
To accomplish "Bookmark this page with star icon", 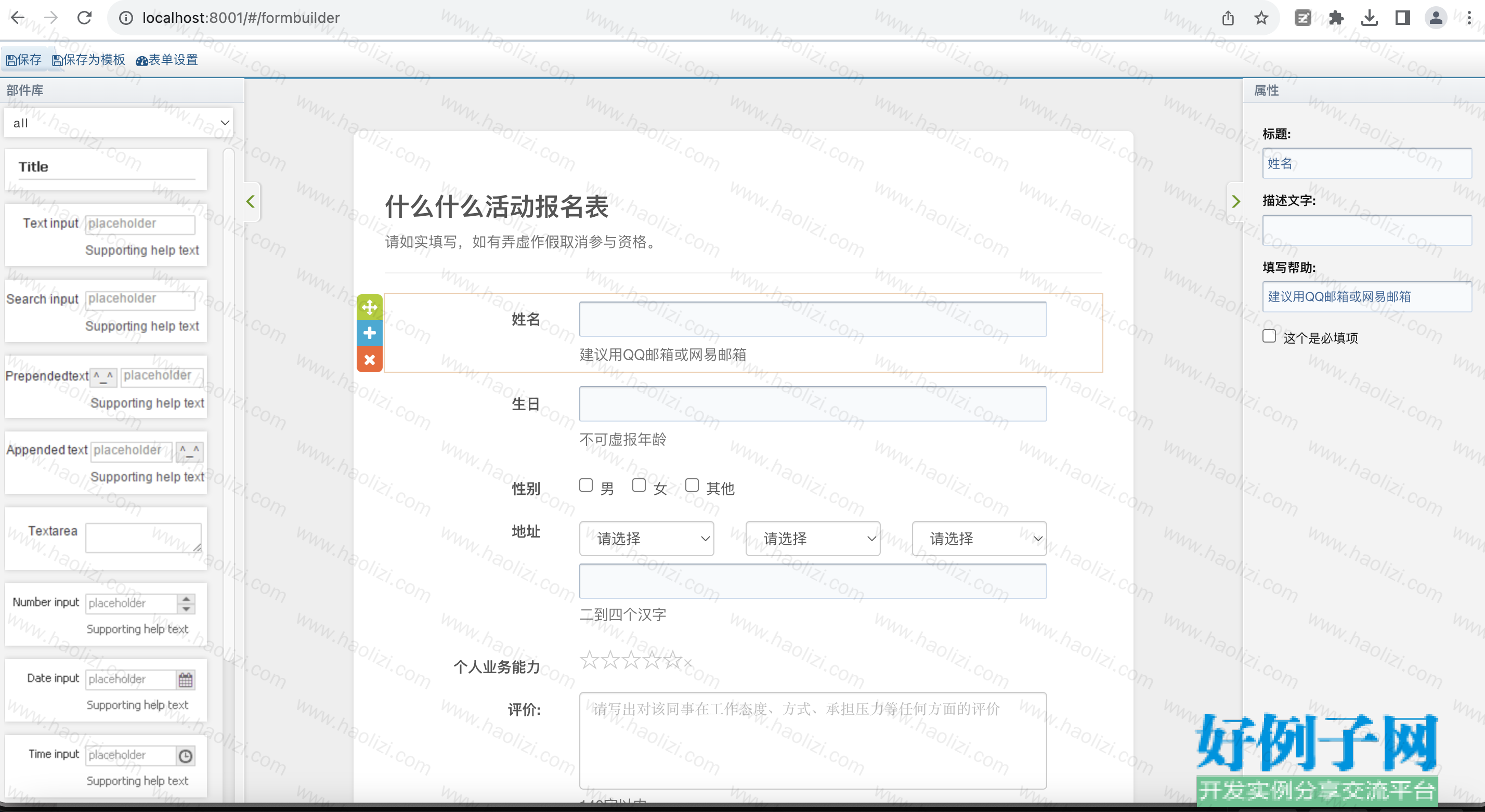I will [x=1261, y=18].
